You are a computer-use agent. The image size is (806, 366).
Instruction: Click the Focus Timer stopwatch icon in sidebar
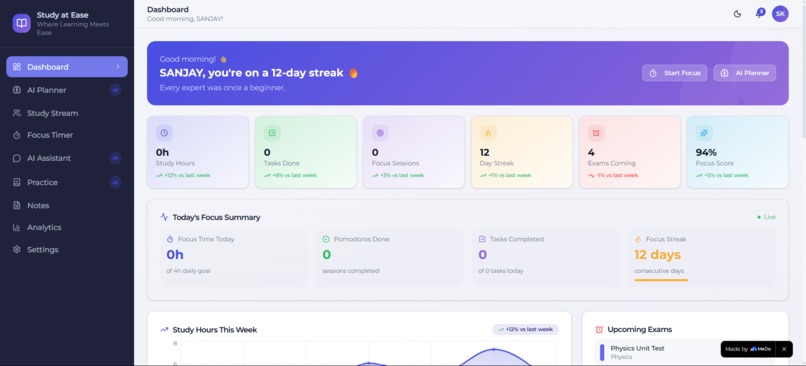[x=17, y=135]
